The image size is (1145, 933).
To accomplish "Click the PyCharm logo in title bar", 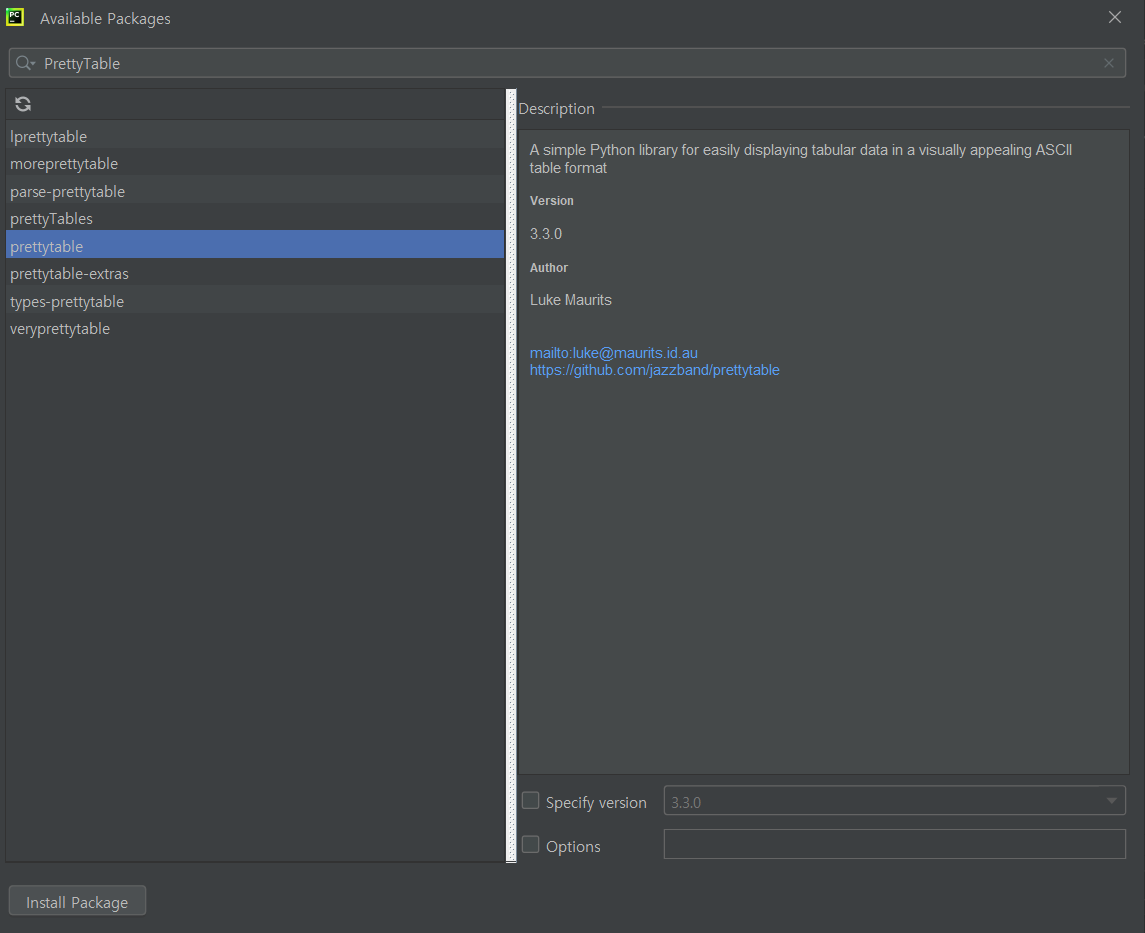I will click(15, 18).
